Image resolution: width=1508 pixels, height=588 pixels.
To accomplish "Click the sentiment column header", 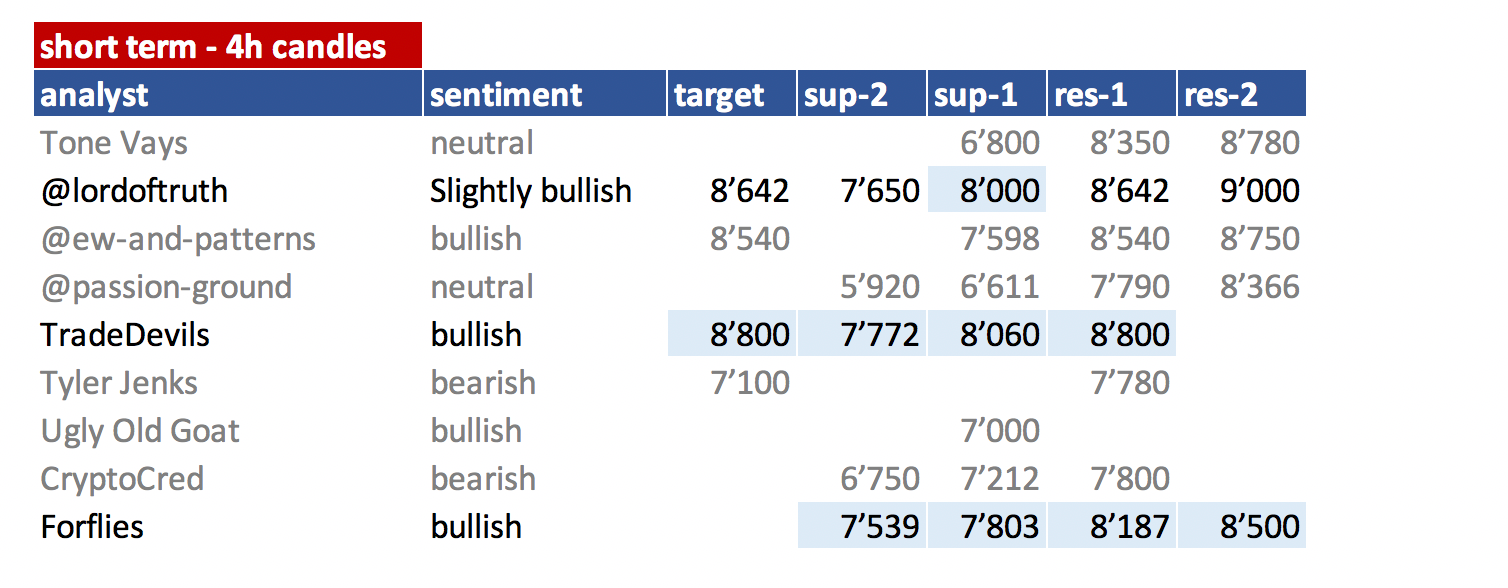I will point(545,94).
